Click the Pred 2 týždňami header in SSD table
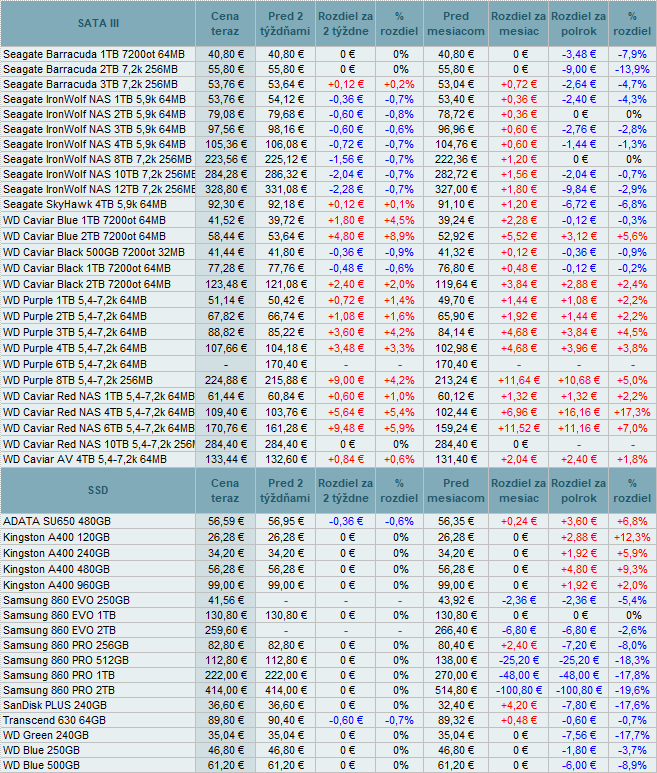Image resolution: width=657 pixels, height=773 pixels. (285, 491)
